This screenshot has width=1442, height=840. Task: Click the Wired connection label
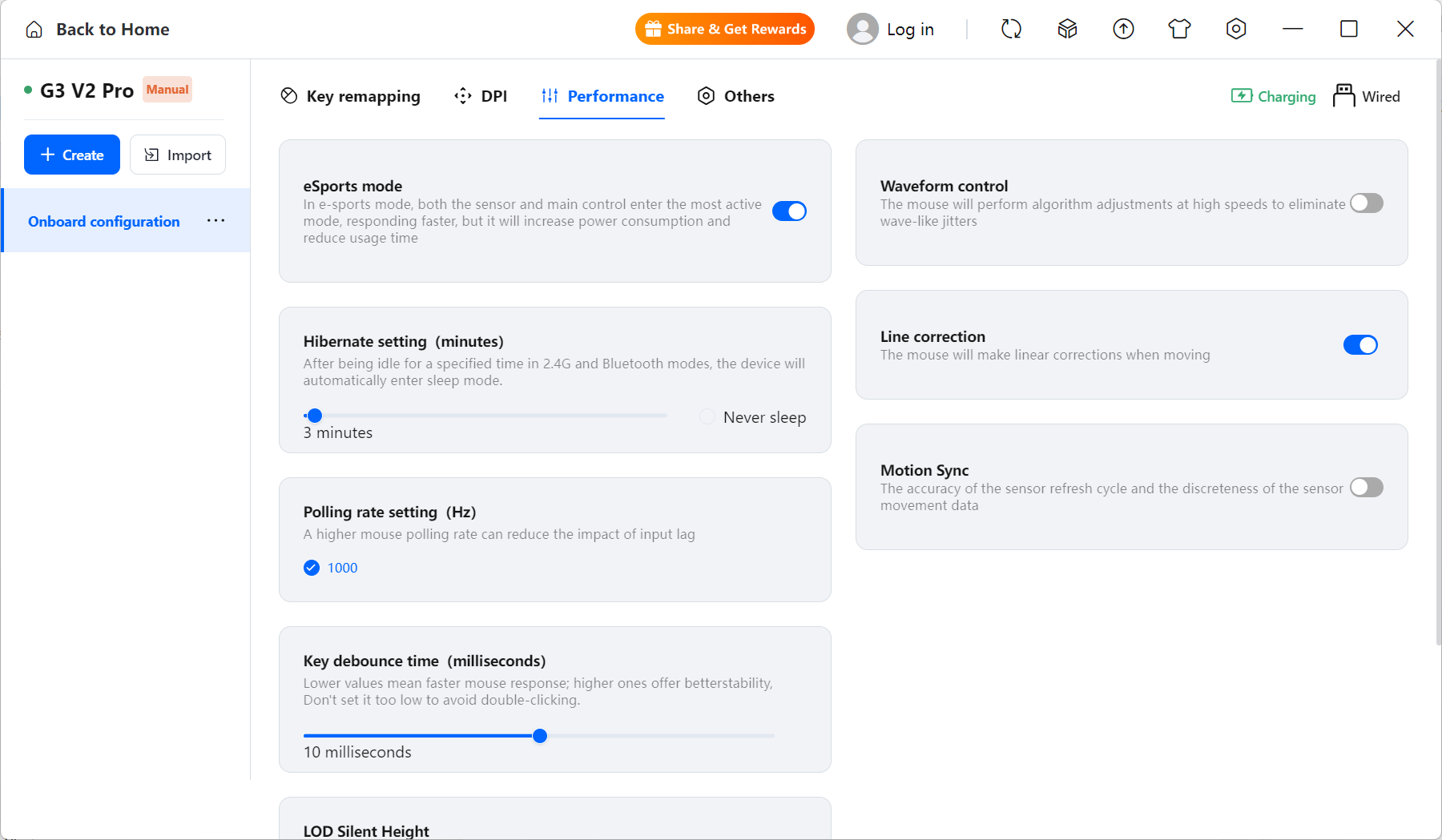coord(1381,97)
